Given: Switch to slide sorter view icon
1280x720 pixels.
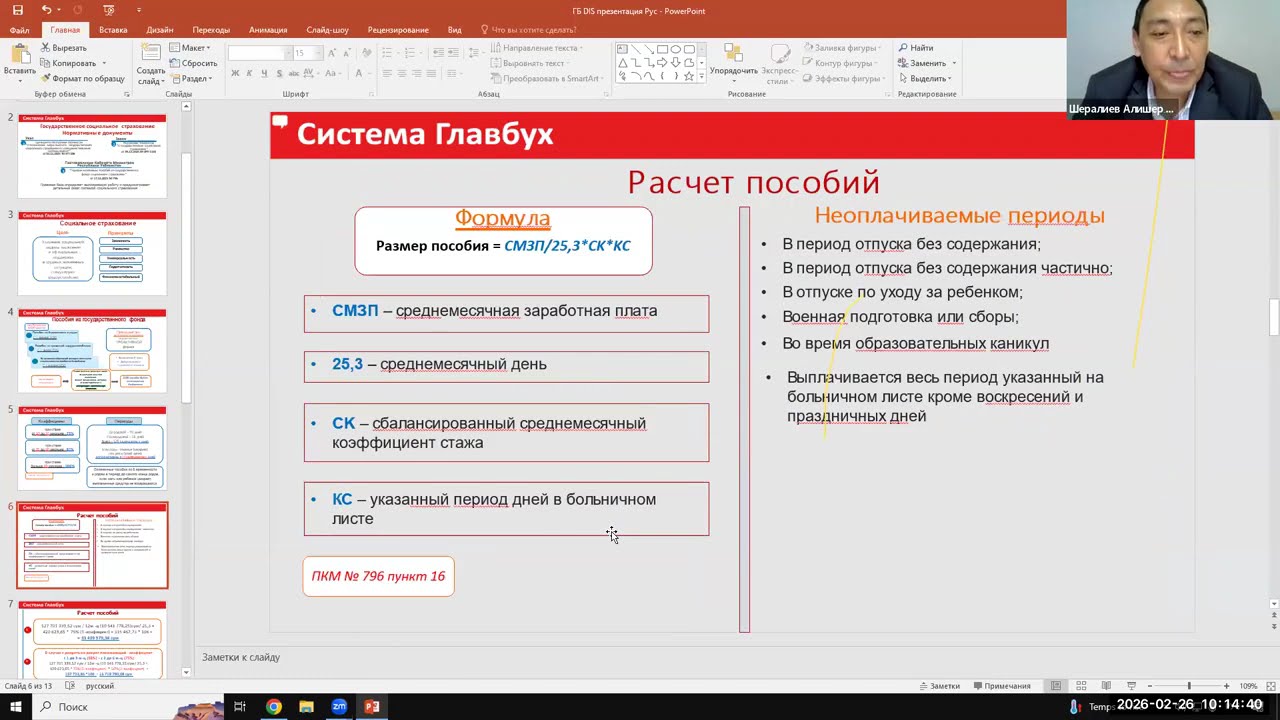Looking at the screenshot, I should point(1081,686).
